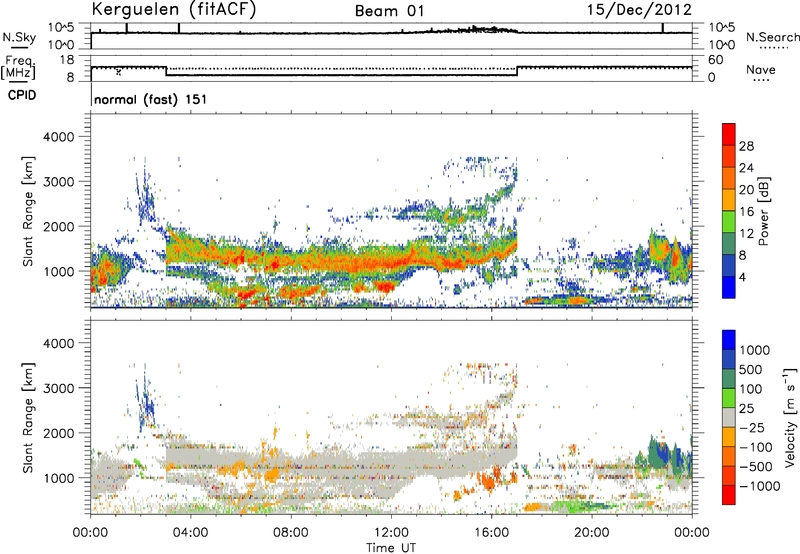Click the '4000' tick on velocity panel

tap(59, 343)
